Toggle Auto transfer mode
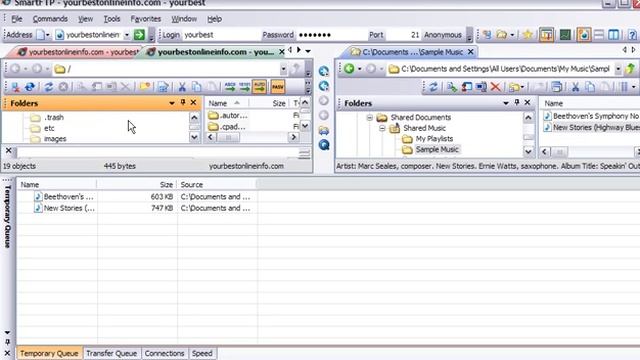 click(260, 87)
